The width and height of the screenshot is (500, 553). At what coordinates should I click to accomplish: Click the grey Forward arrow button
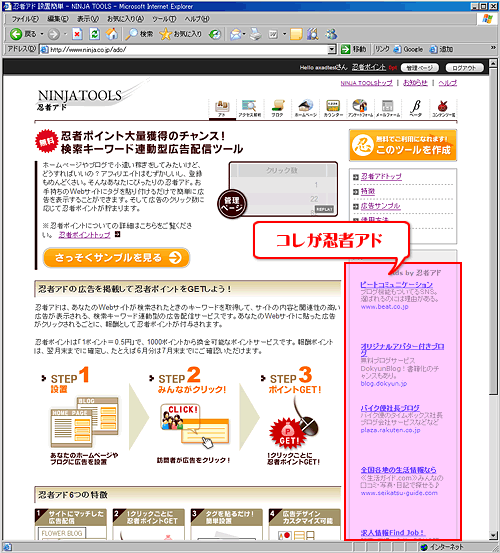(54, 34)
